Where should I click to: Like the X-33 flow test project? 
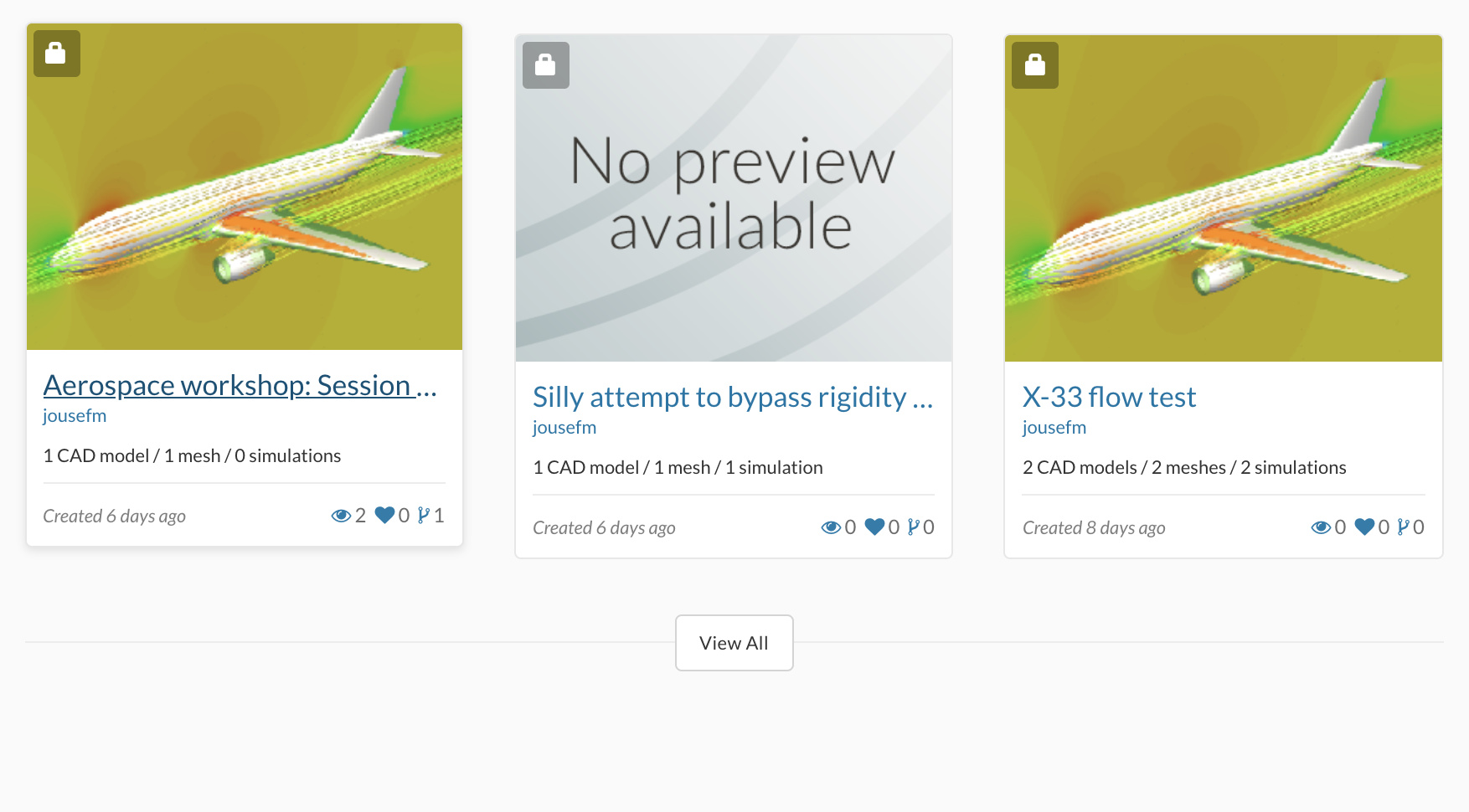(1364, 527)
